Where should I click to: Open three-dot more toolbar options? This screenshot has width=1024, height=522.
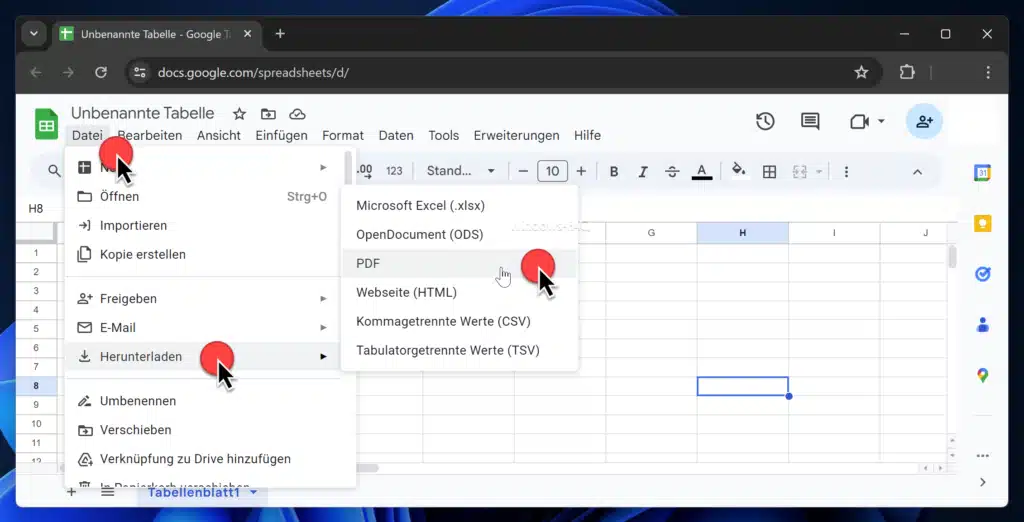(x=846, y=172)
